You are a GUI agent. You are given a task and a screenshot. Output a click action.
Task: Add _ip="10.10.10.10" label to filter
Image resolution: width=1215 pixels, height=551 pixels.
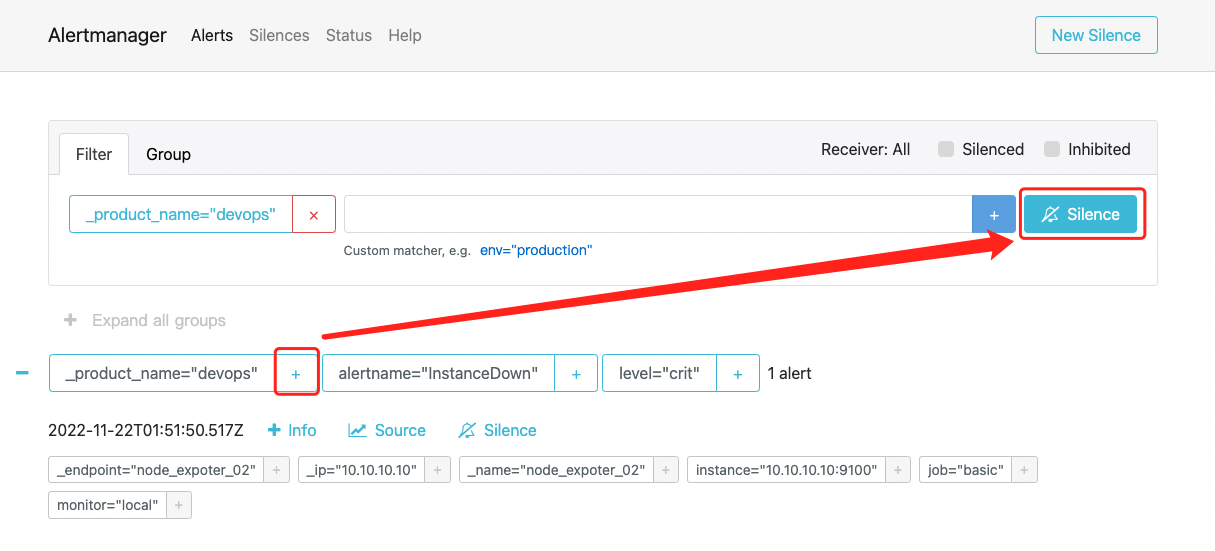click(x=438, y=470)
